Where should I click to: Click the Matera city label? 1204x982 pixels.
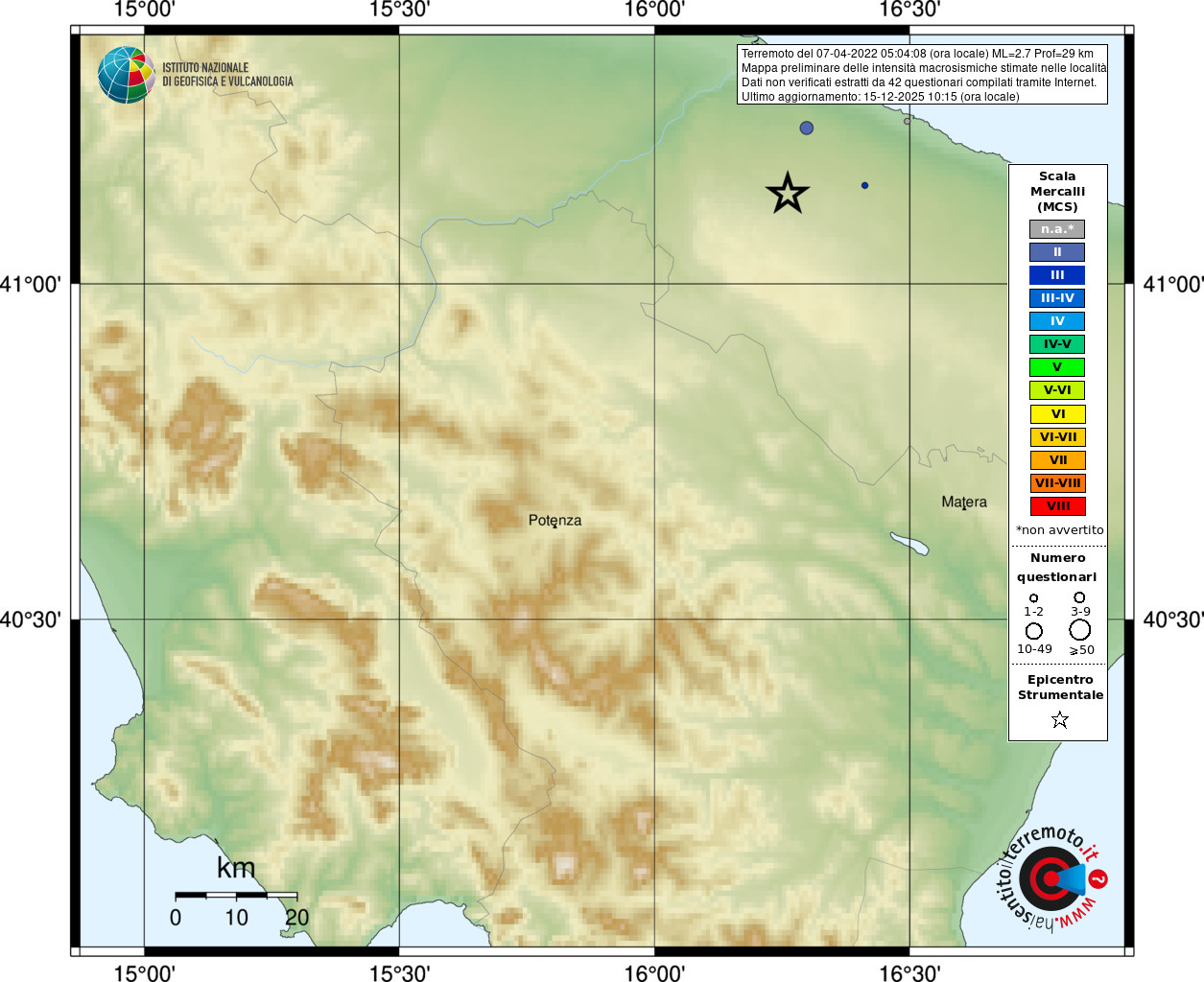(964, 503)
